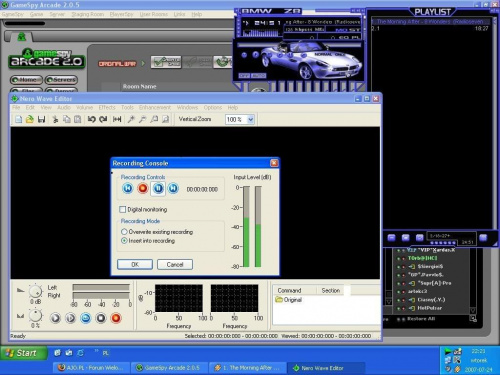Click the red Record button in Recording Console
This screenshot has width=500, height=375.
point(143,189)
